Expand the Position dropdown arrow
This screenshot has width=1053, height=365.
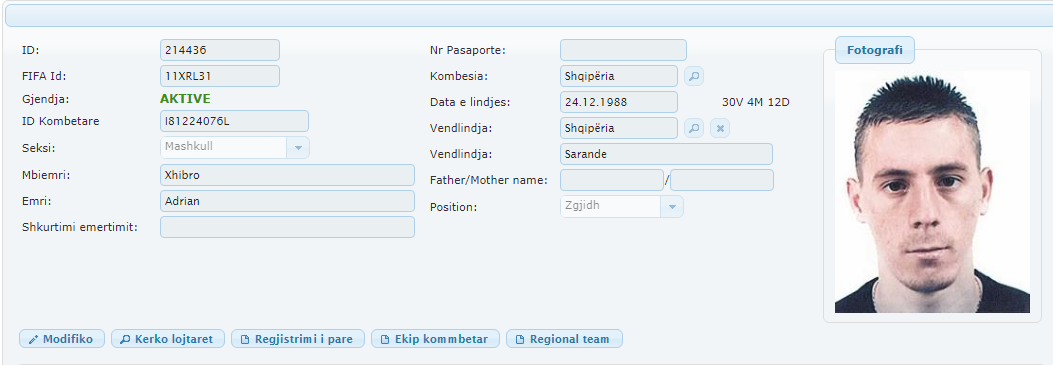[x=672, y=207]
